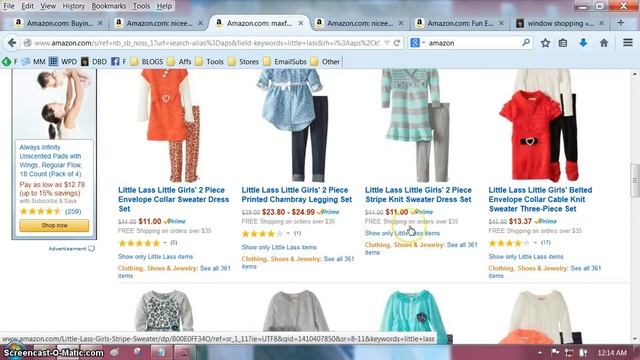Click striped knit sweater dress image
Image resolution: width=640 pixels, height=360 pixels.
click(x=415, y=125)
